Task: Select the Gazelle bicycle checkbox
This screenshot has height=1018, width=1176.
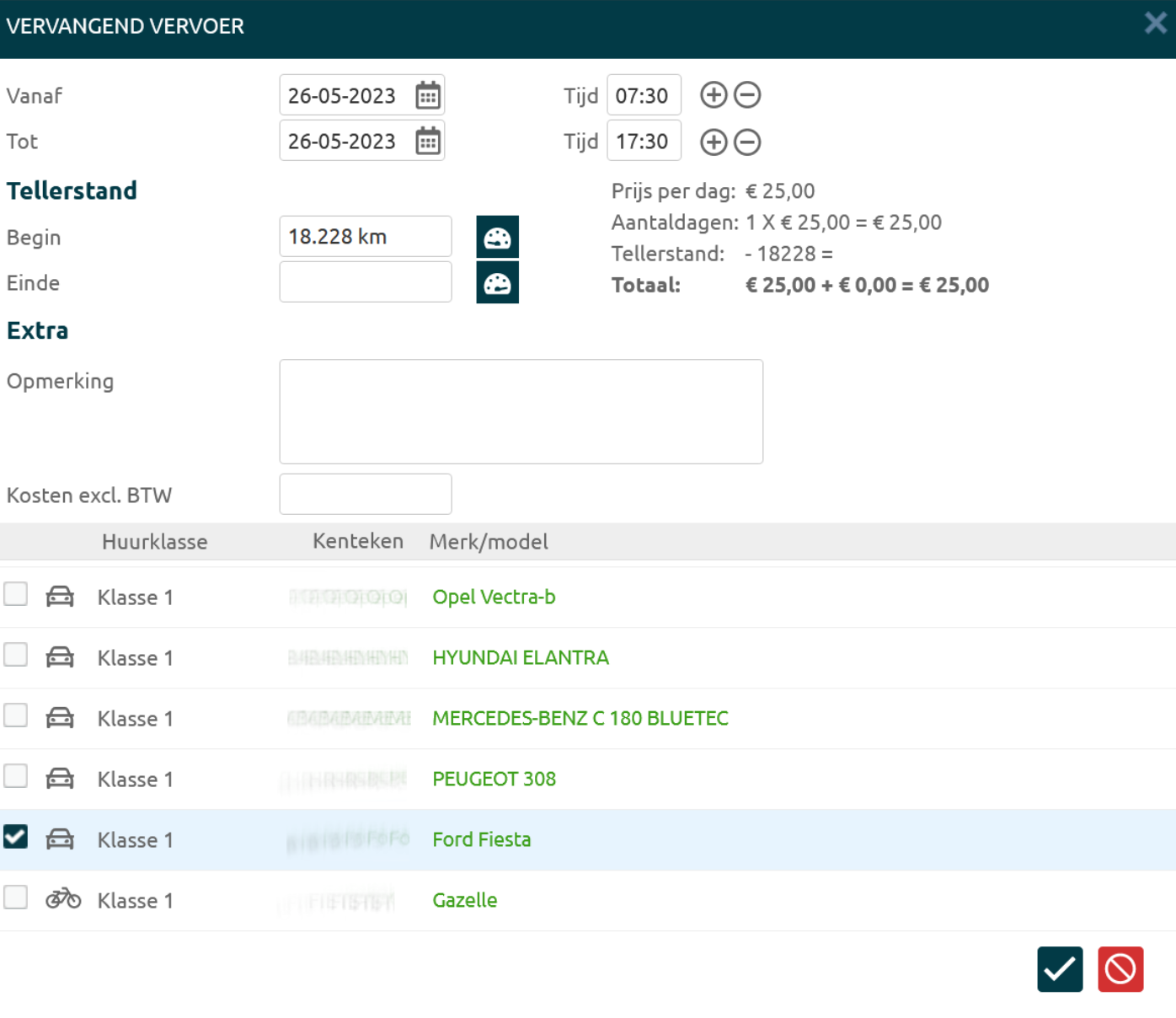Action: click(x=16, y=897)
